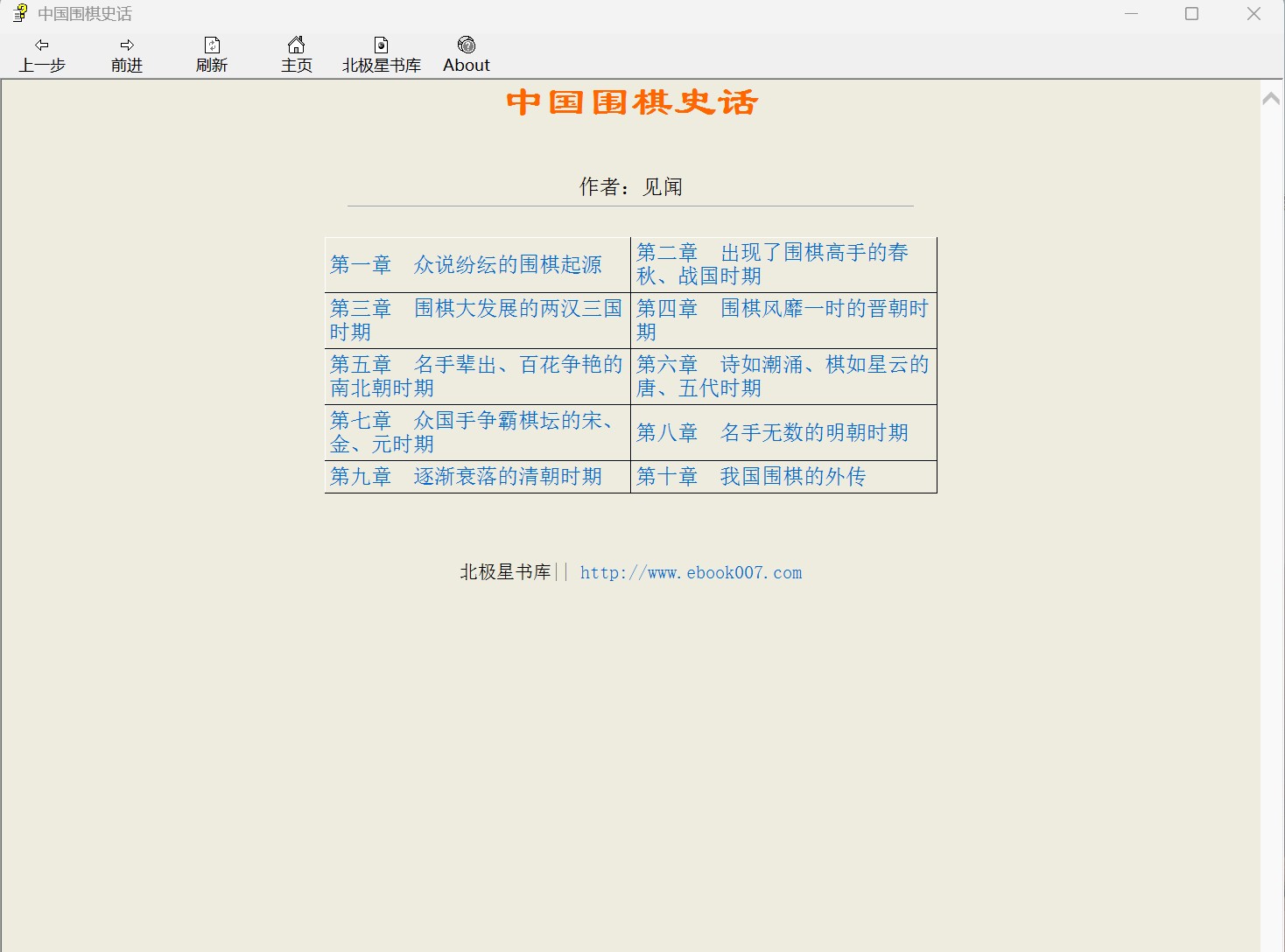Maximize the 中国围棋史话 window
The width and height of the screenshot is (1285, 952).
[1191, 14]
